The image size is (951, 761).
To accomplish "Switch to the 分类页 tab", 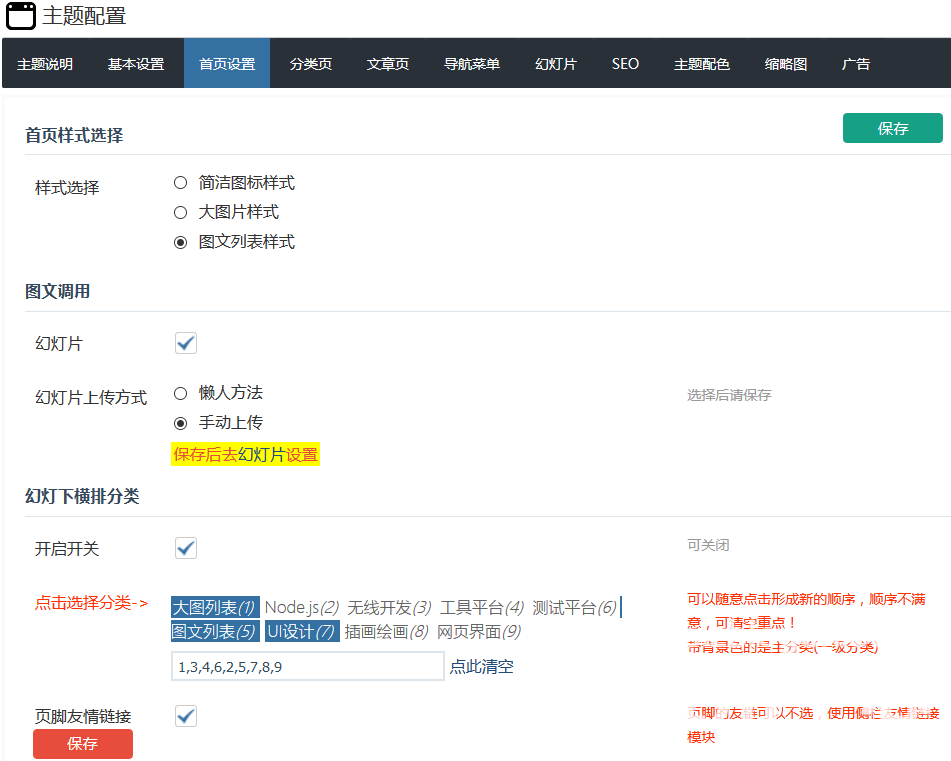I will tap(310, 64).
